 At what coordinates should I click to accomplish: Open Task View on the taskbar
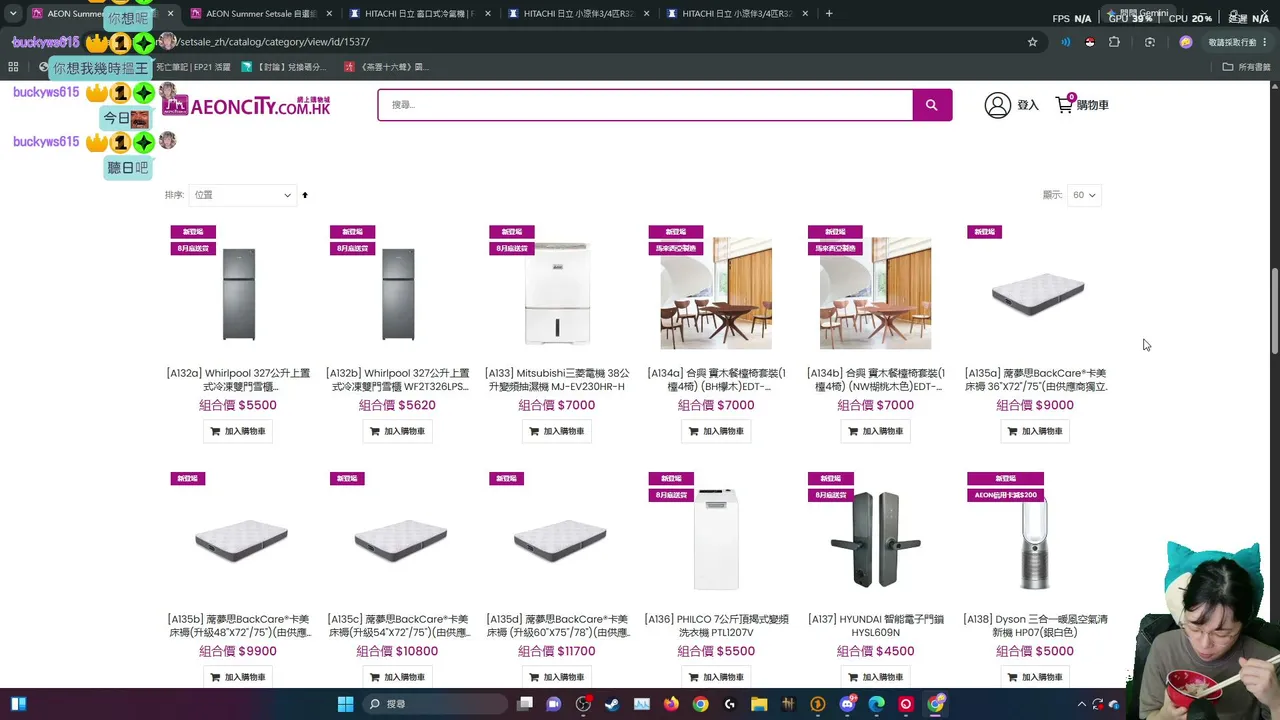525,704
